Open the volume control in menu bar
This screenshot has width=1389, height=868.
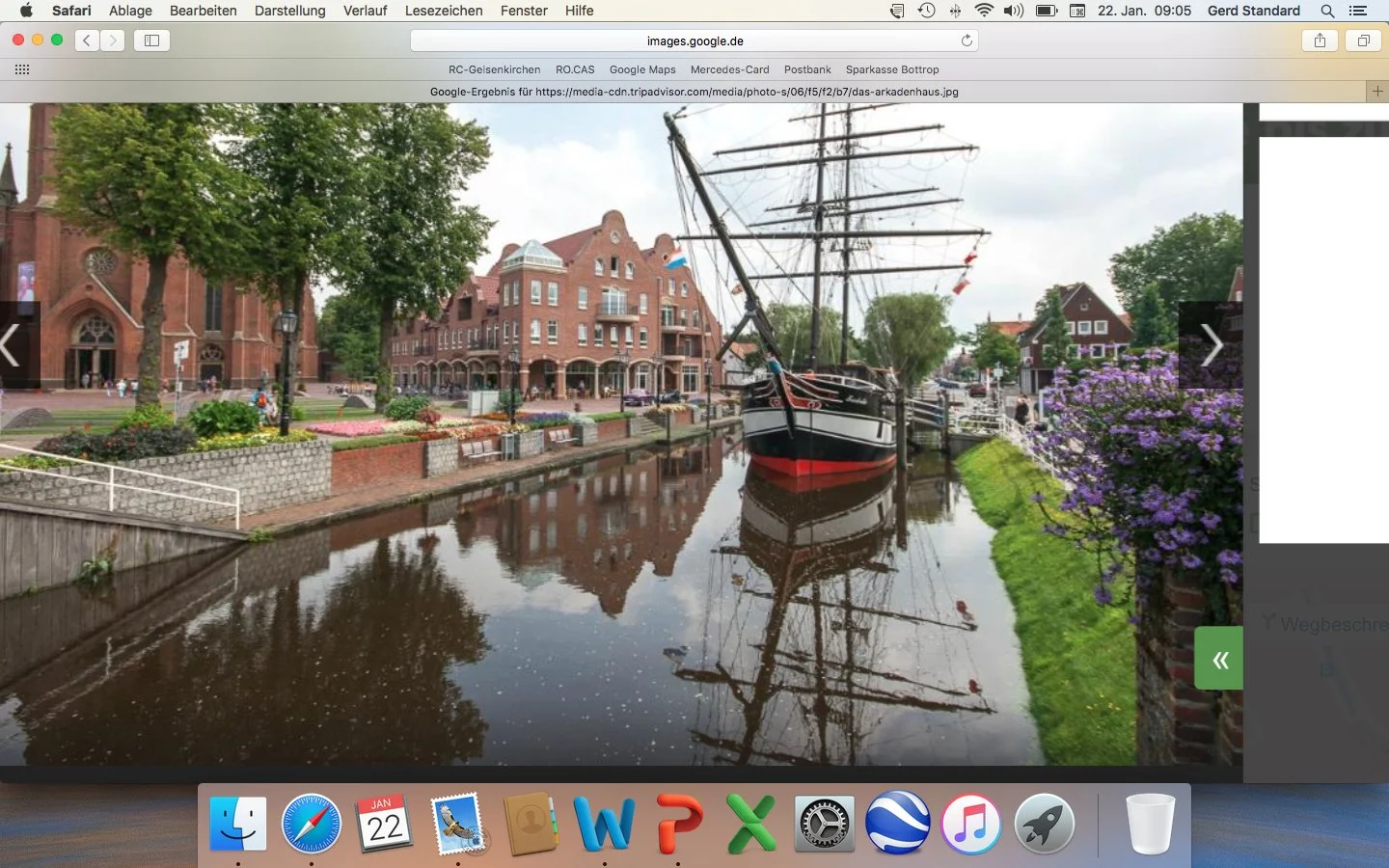(1013, 11)
